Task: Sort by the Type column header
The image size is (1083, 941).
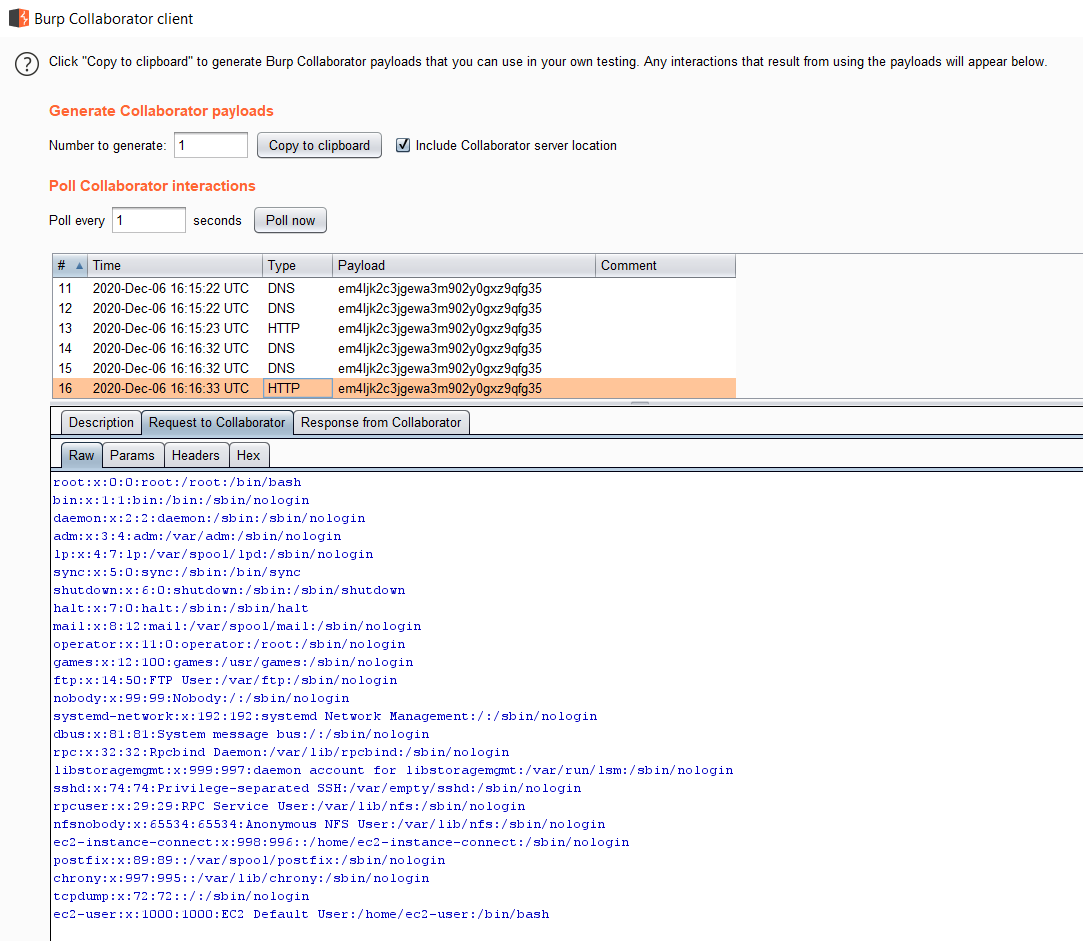Action: click(297, 265)
